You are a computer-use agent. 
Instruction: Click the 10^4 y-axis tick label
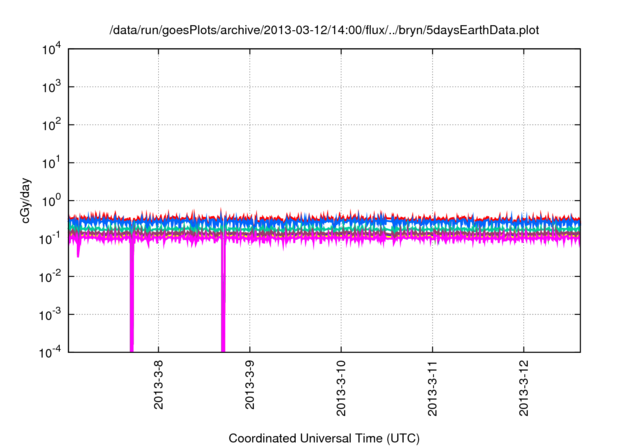[x=51, y=50]
